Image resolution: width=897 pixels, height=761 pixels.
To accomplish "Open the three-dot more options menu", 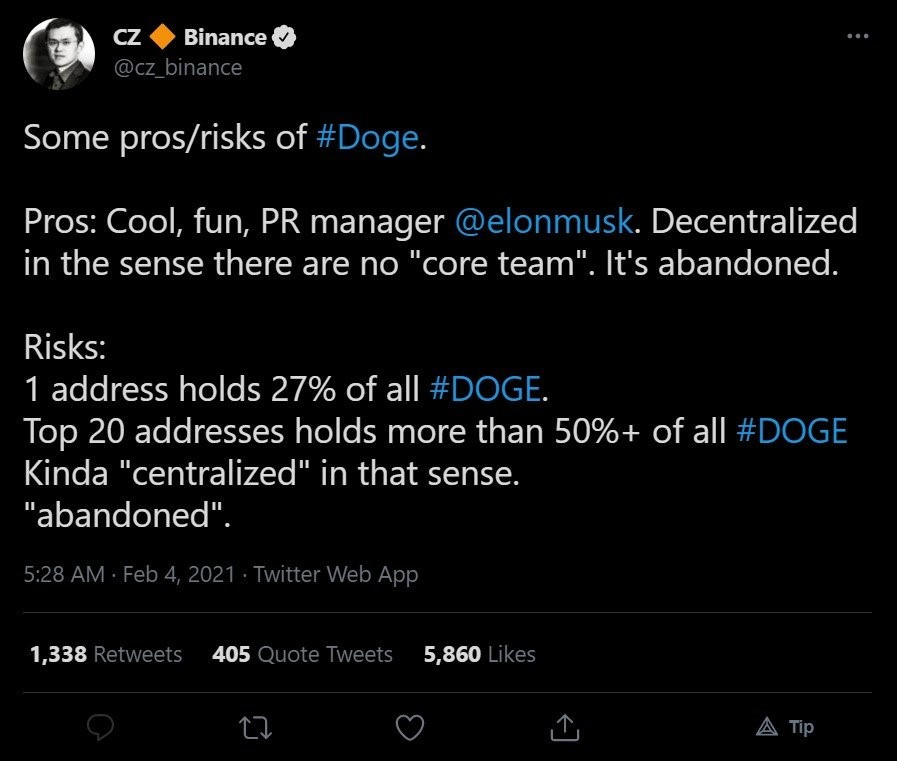I will (858, 36).
